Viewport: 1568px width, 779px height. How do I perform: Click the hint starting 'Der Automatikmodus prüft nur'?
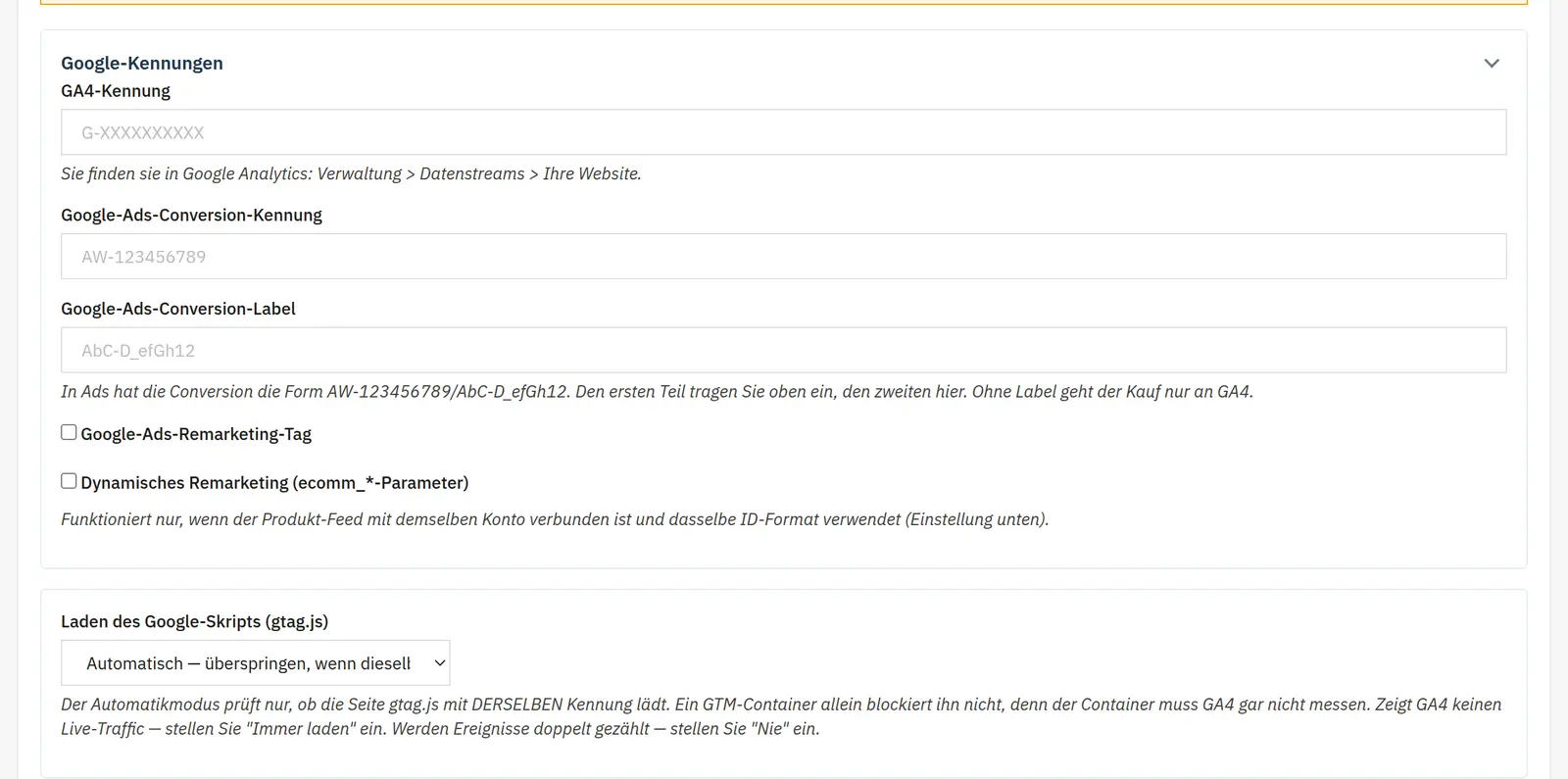pos(781,716)
